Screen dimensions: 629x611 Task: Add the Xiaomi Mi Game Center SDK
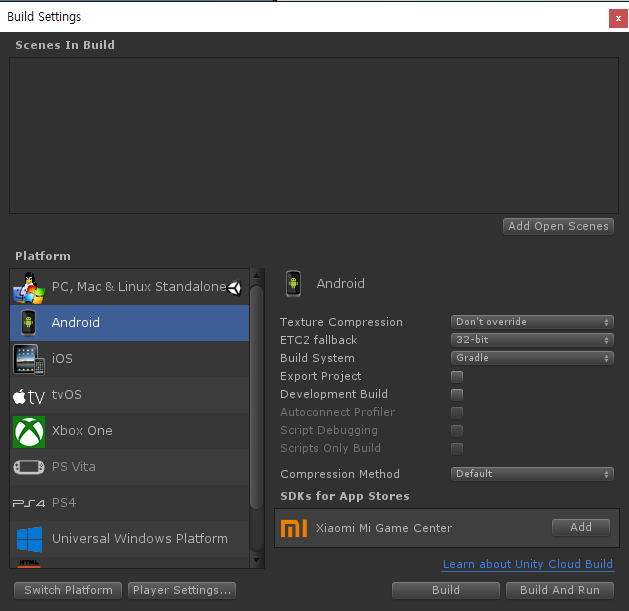click(581, 527)
